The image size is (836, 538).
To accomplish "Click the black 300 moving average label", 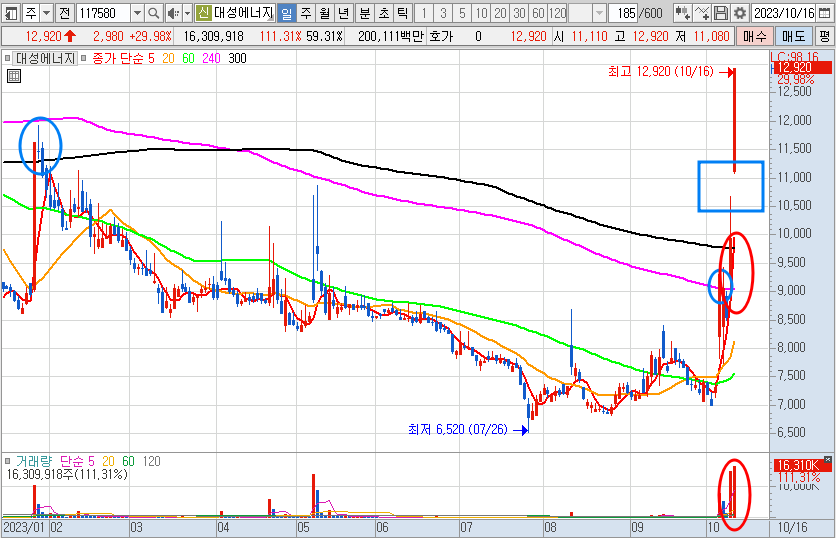I will (x=237, y=58).
